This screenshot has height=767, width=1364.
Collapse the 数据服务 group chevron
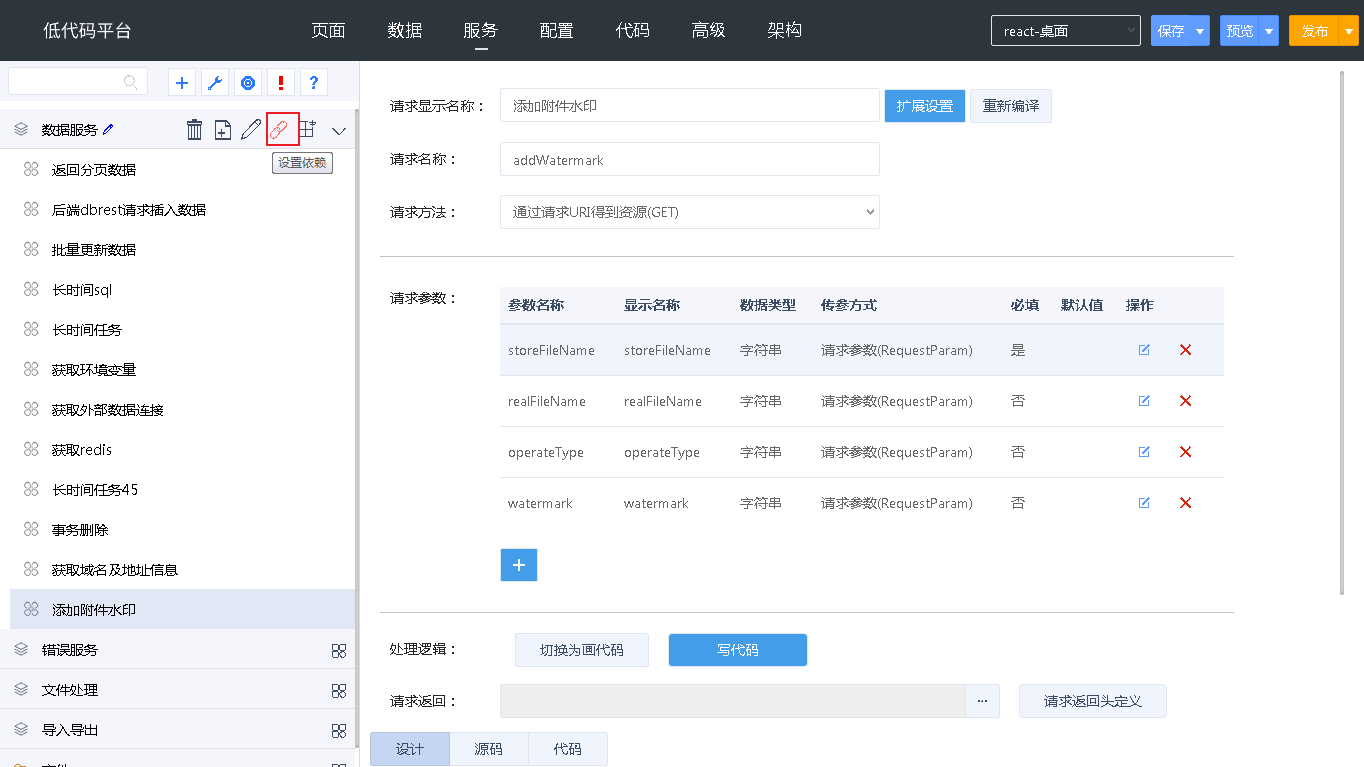tap(339, 130)
